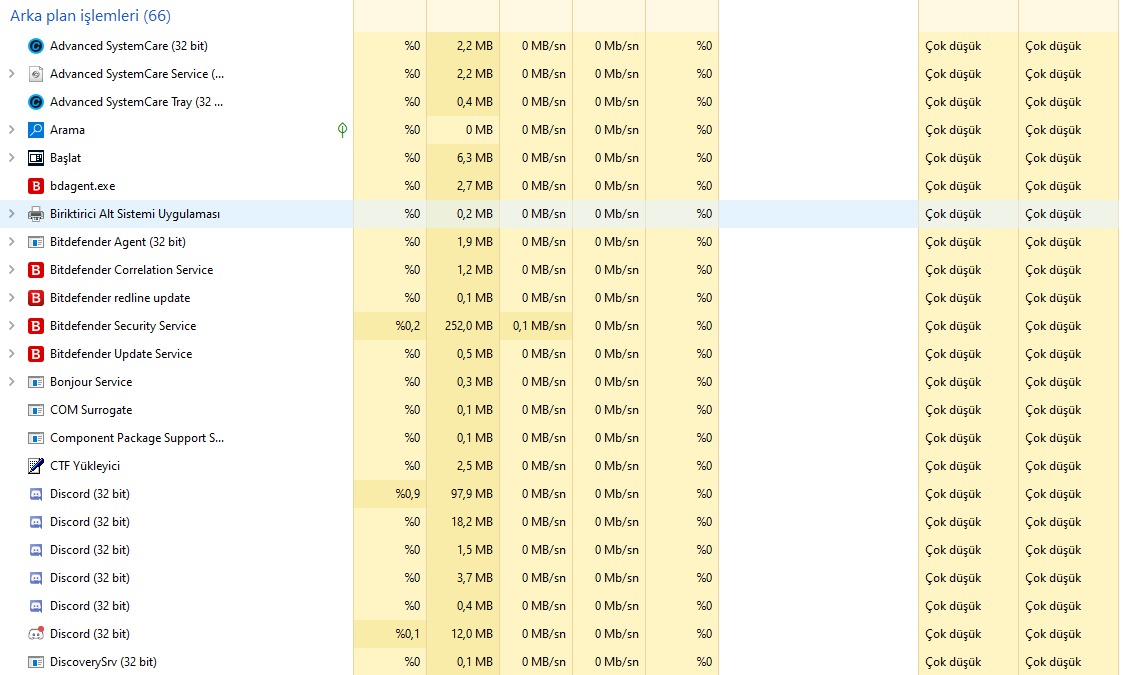Expand the Bitdefender Update Service group
Image resolution: width=1123 pixels, height=675 pixels.
point(11,353)
